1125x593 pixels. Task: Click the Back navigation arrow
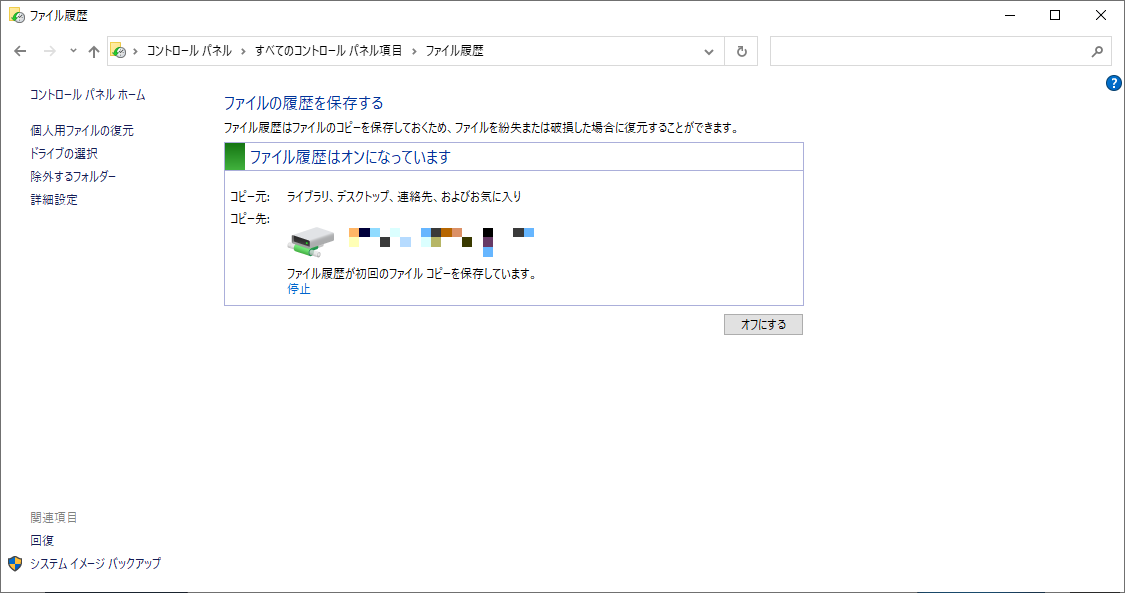[x=20, y=51]
